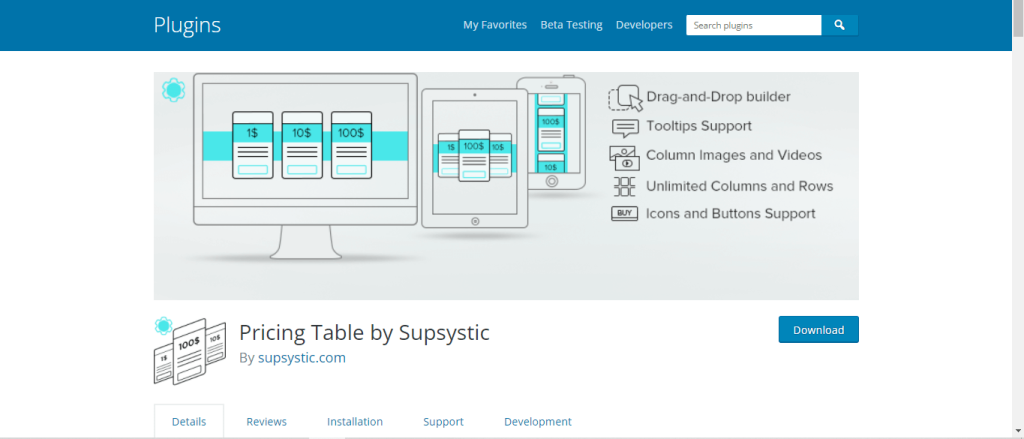Viewport: 1024px width, 439px height.
Task: Click the BUY button icon in banner
Action: 624,214
